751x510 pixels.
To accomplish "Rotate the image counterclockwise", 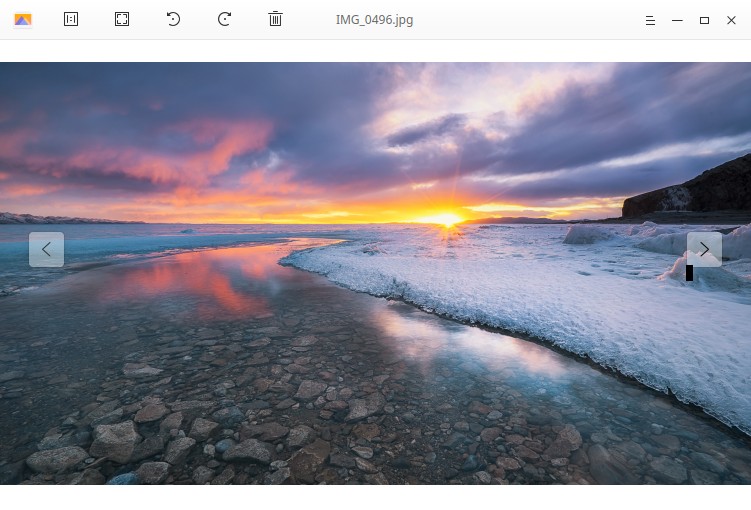I will 173,20.
